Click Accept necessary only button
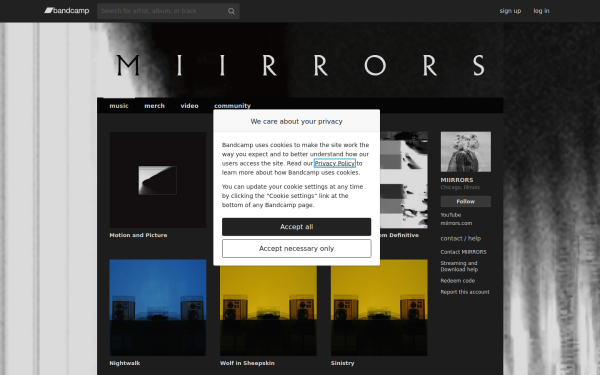 tap(297, 249)
